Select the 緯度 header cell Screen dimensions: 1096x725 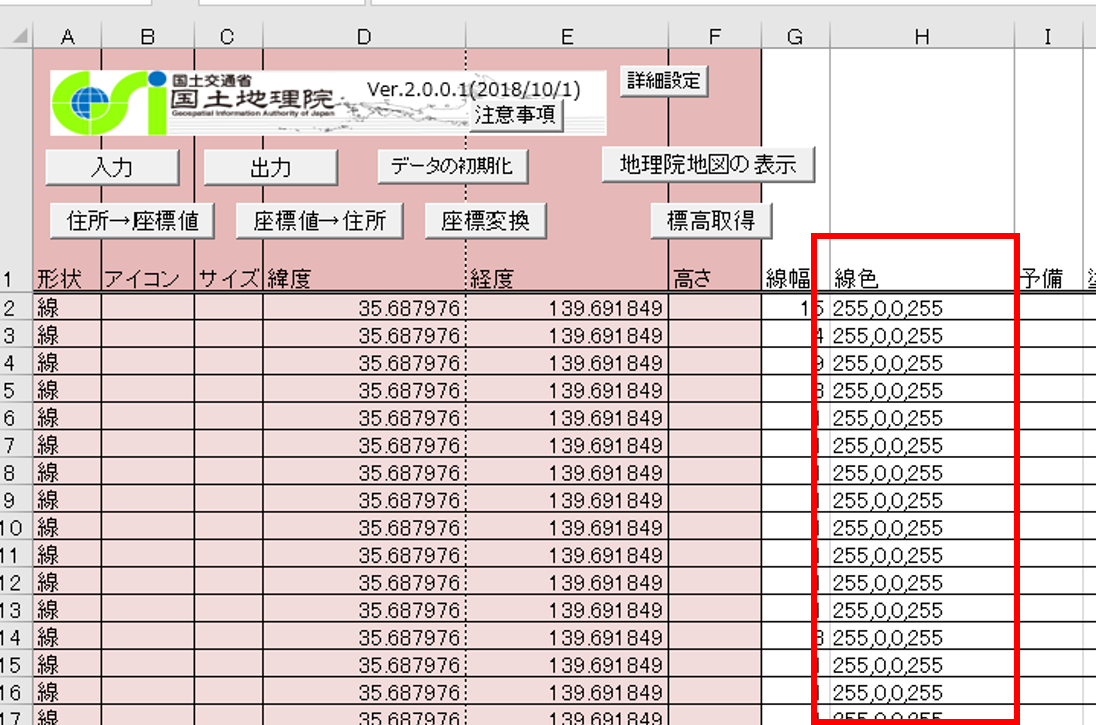364,279
